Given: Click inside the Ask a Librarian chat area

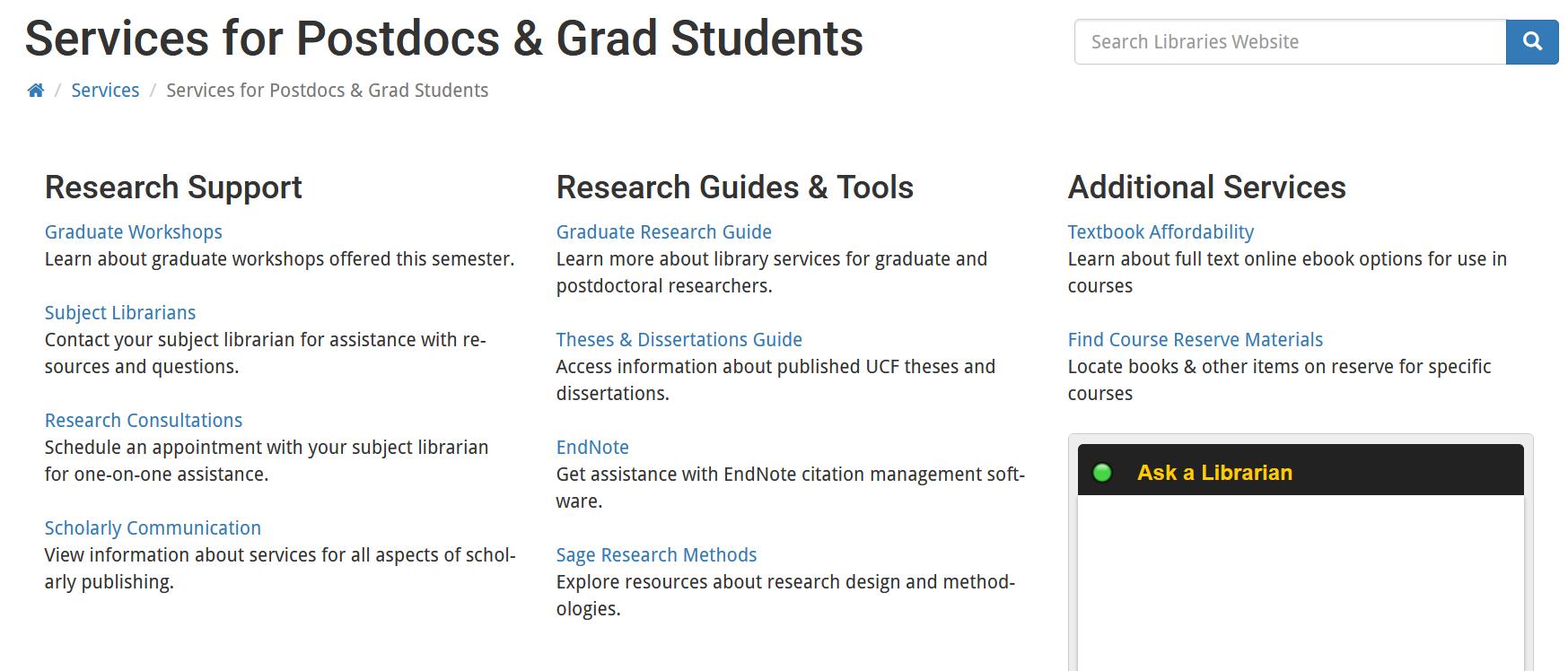Looking at the screenshot, I should click(x=1301, y=583).
